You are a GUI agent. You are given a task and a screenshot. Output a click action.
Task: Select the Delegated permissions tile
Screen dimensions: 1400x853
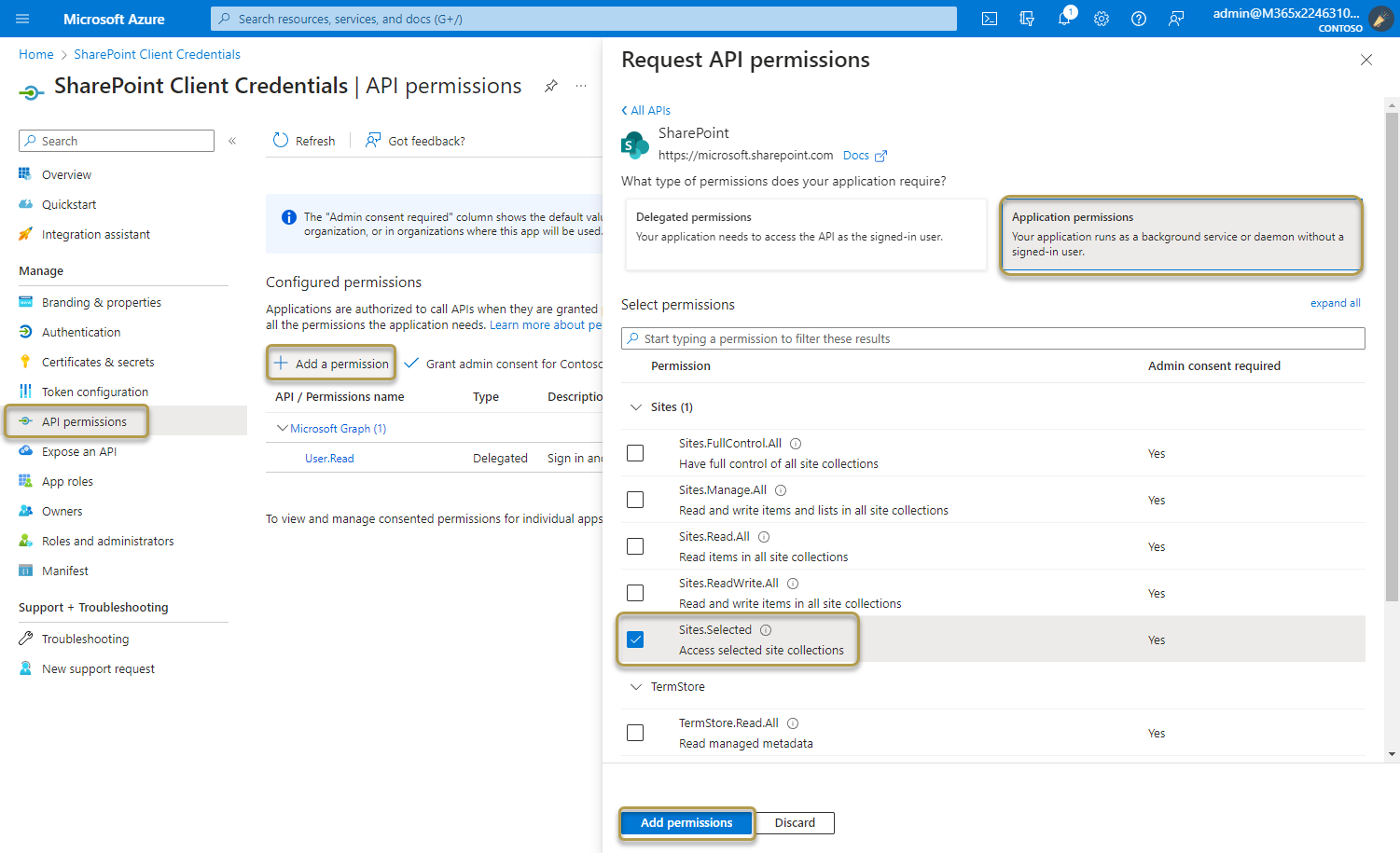click(805, 234)
